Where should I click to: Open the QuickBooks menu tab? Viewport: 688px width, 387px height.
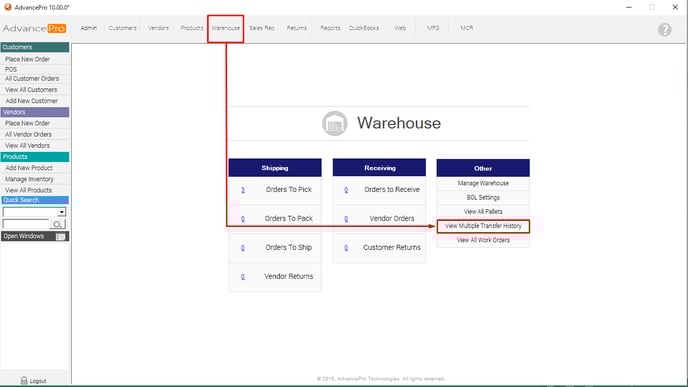(364, 28)
